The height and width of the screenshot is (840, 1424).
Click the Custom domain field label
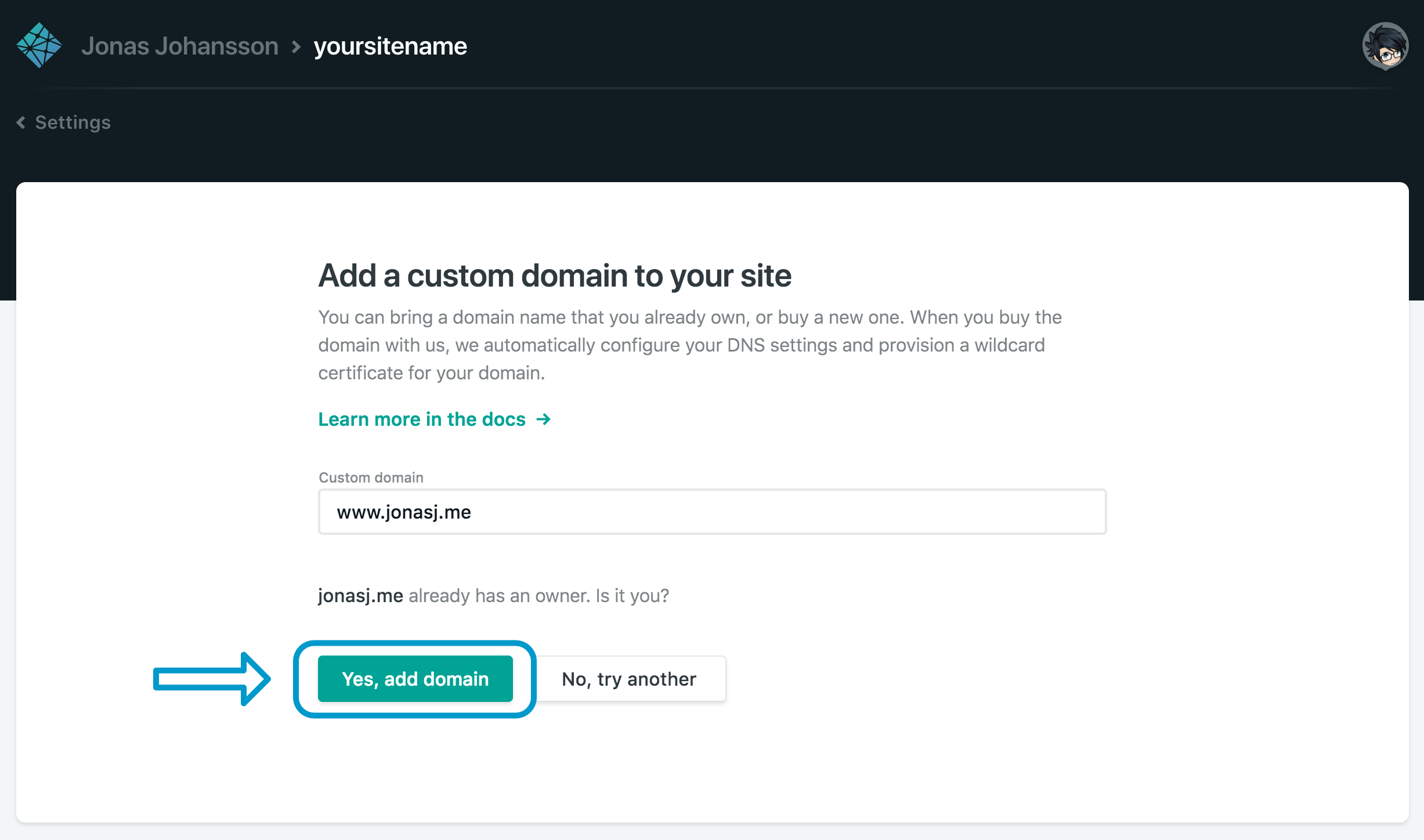tap(371, 477)
